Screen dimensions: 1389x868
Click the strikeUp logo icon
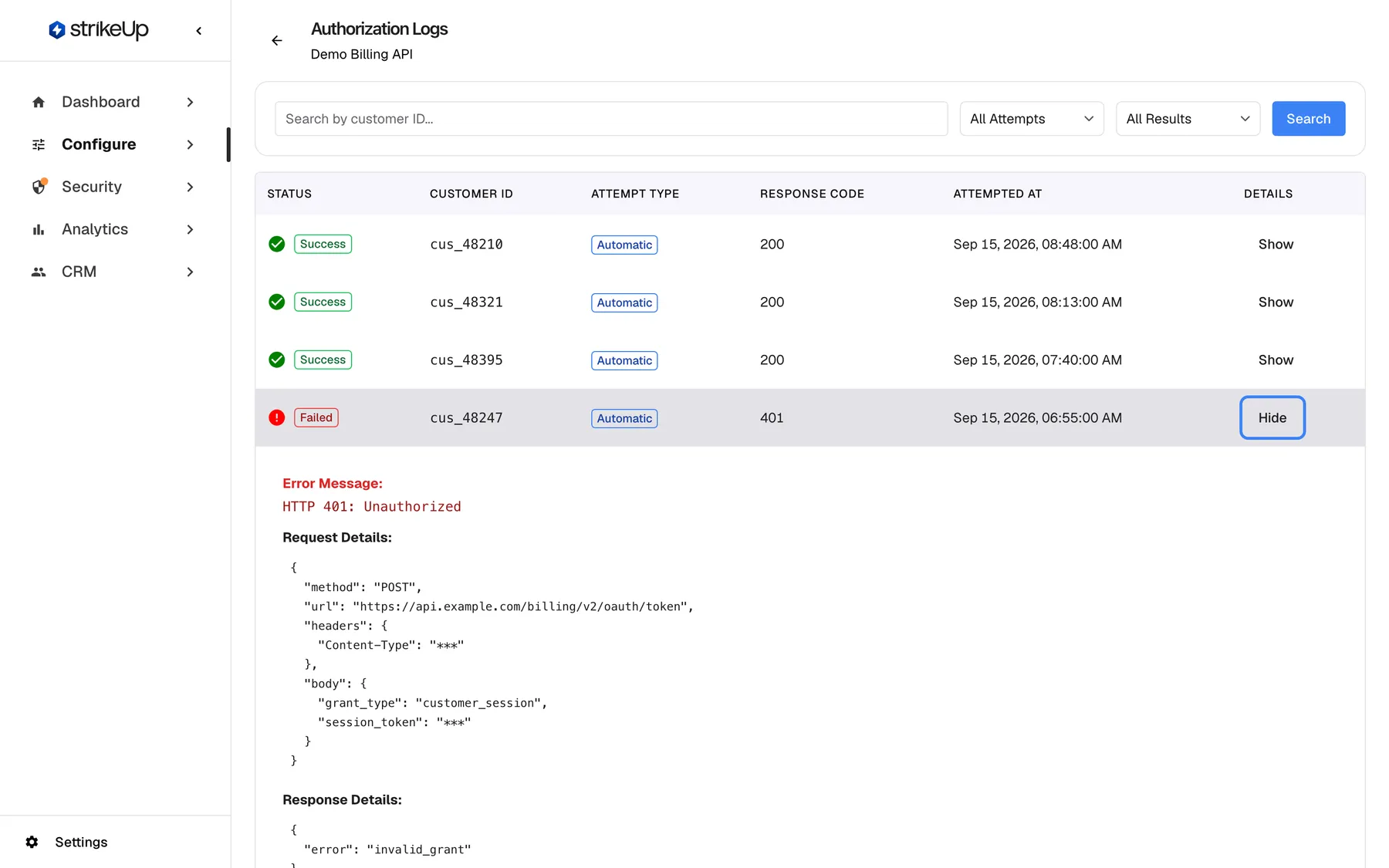point(56,30)
